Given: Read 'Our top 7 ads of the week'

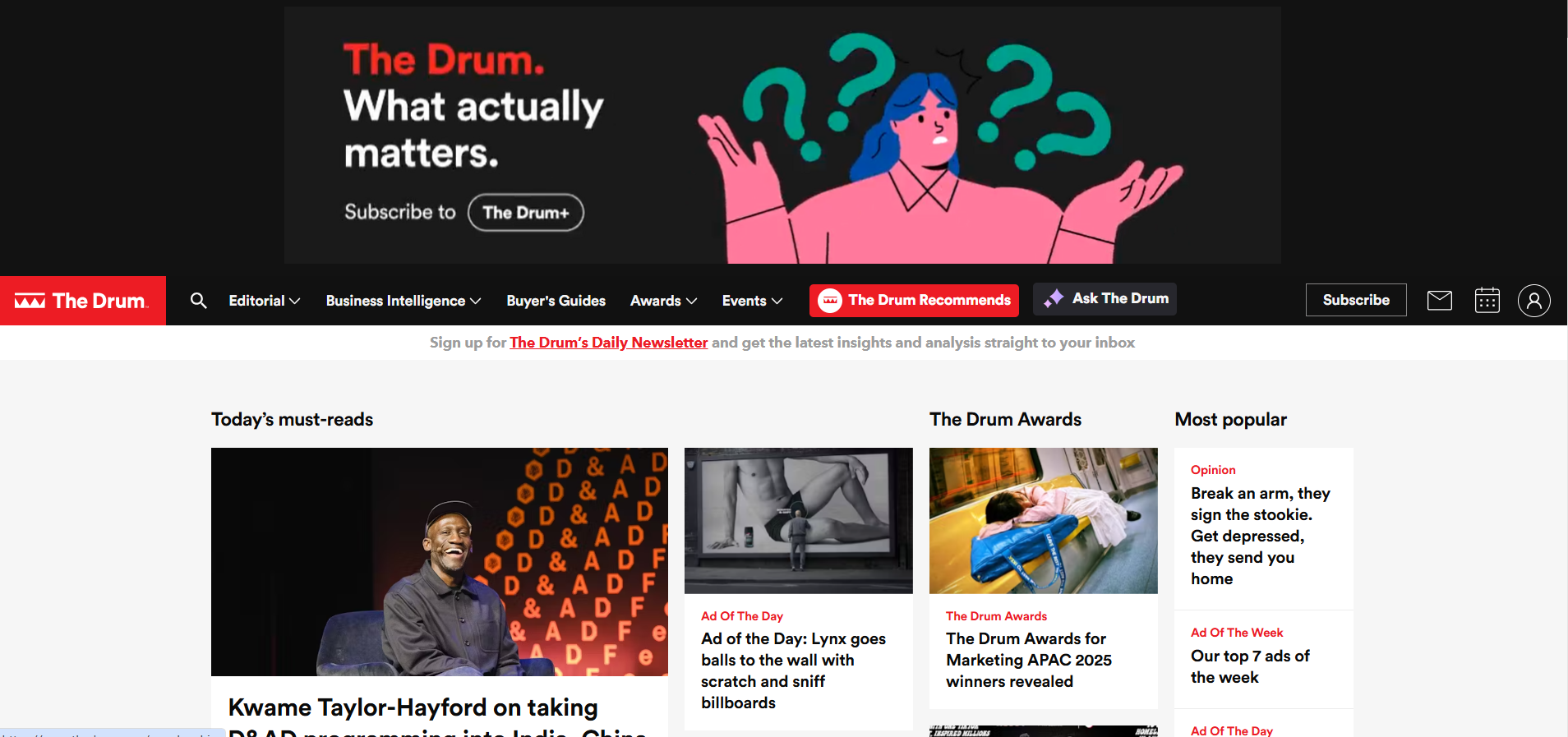Looking at the screenshot, I should click(1250, 666).
